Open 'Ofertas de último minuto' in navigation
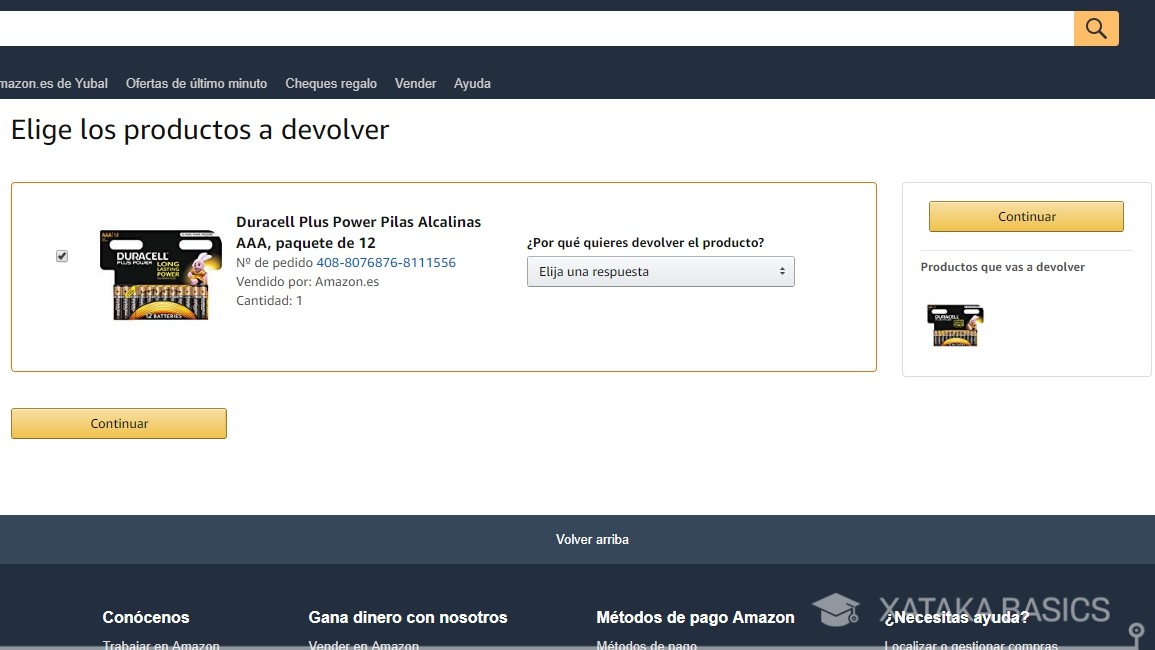This screenshot has width=1155, height=650. 196,83
